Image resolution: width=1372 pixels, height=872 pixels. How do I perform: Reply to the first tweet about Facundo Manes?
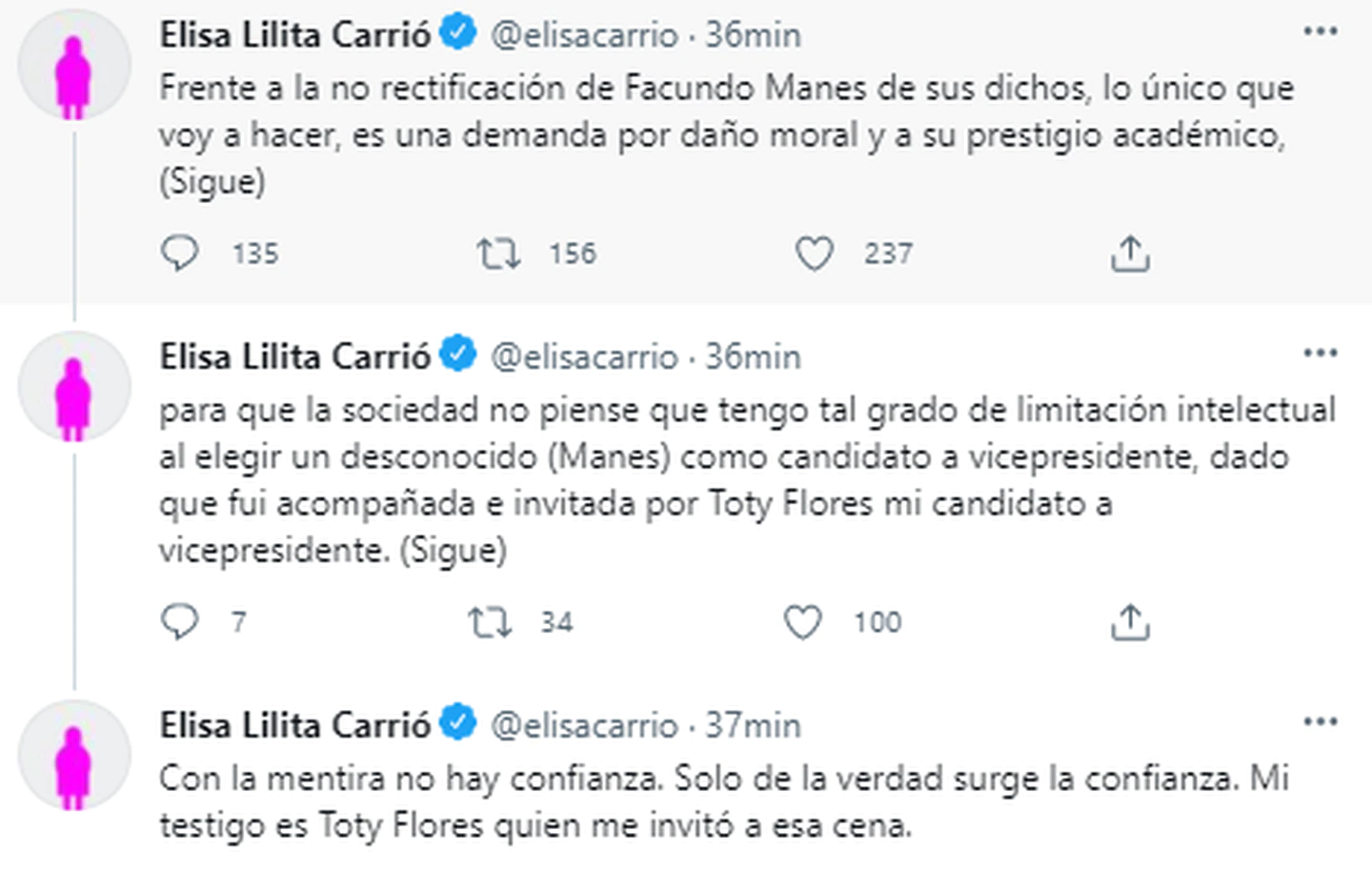coord(180,253)
